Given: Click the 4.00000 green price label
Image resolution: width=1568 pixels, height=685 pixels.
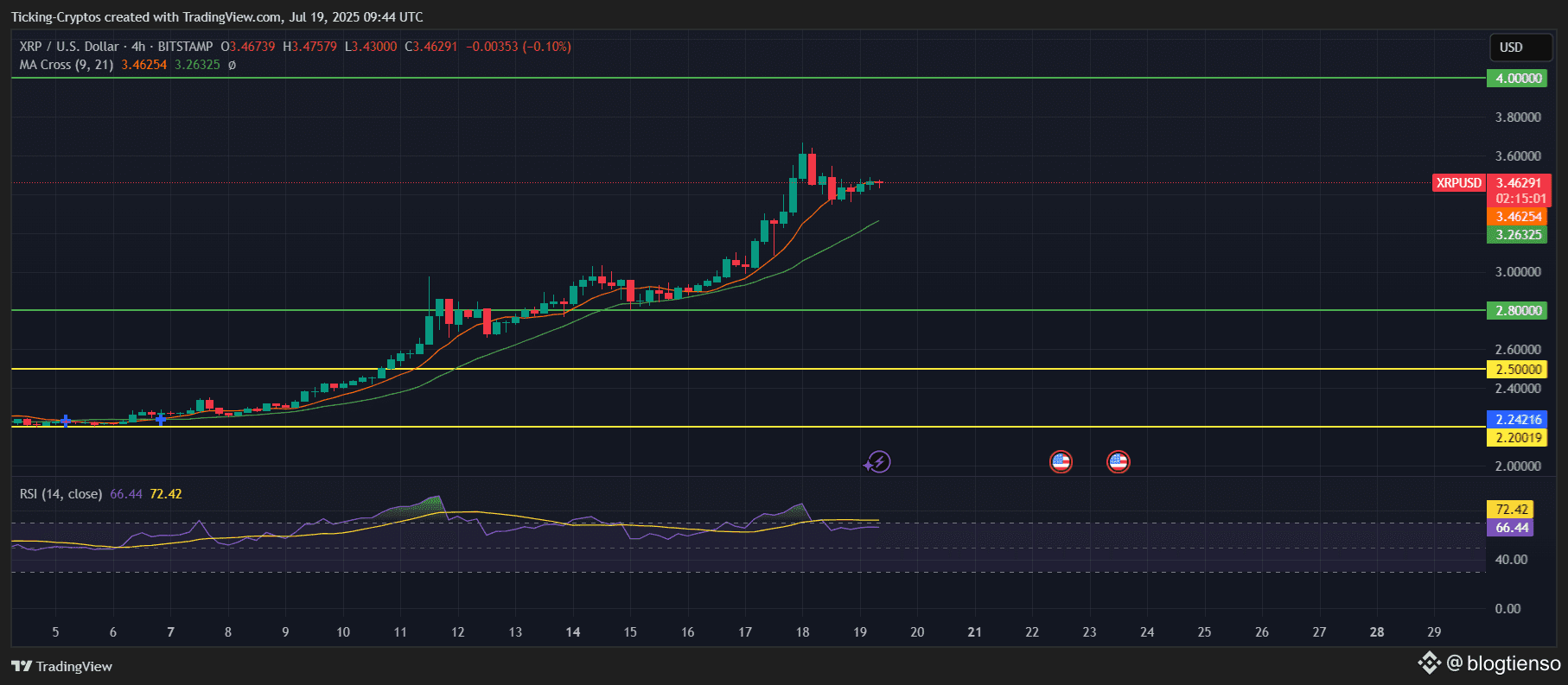Looking at the screenshot, I should click(x=1517, y=79).
